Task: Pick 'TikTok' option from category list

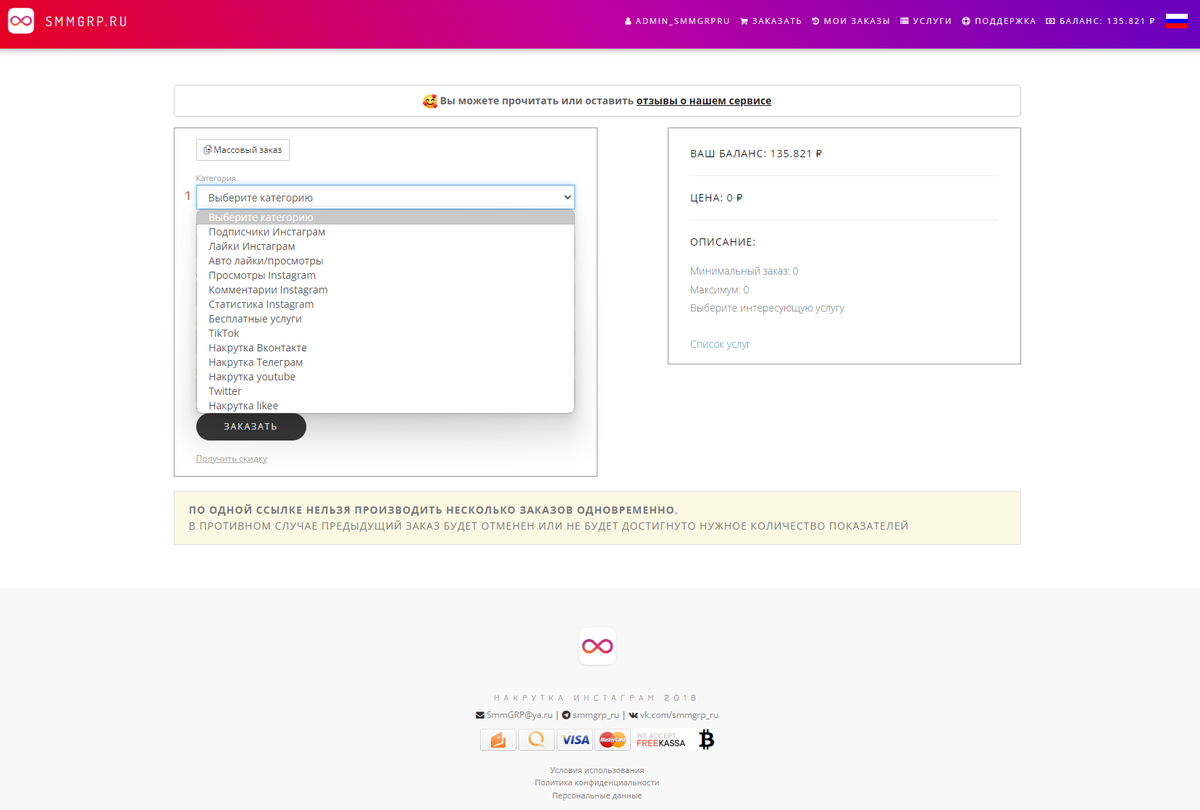Action: [224, 333]
